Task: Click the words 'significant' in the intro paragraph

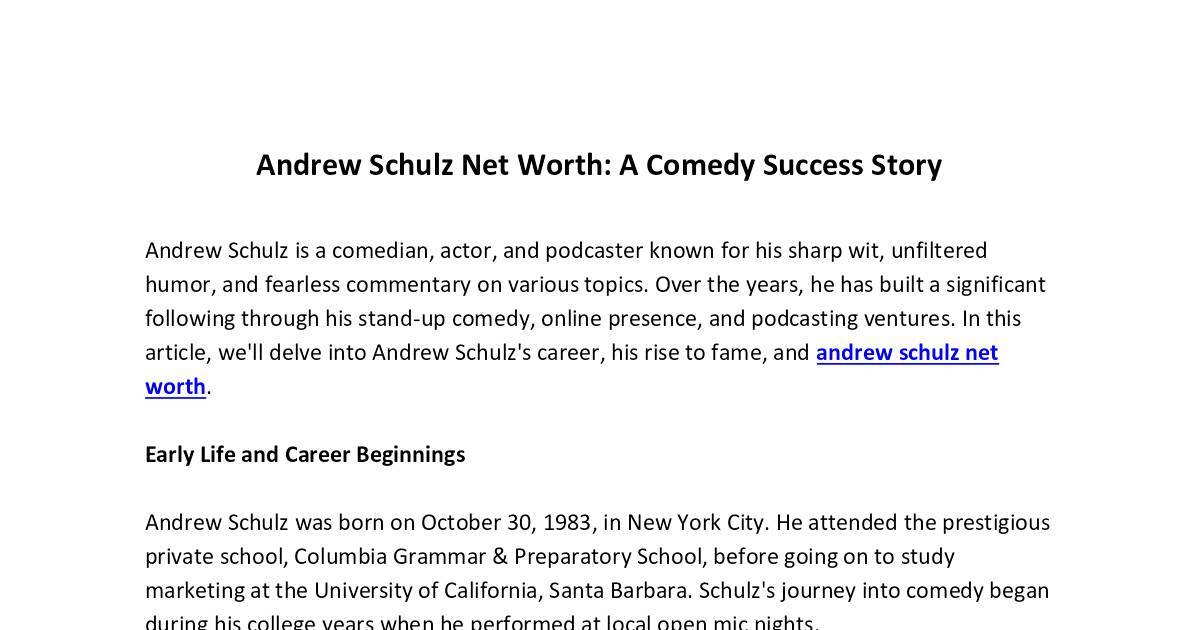Action: point(996,285)
